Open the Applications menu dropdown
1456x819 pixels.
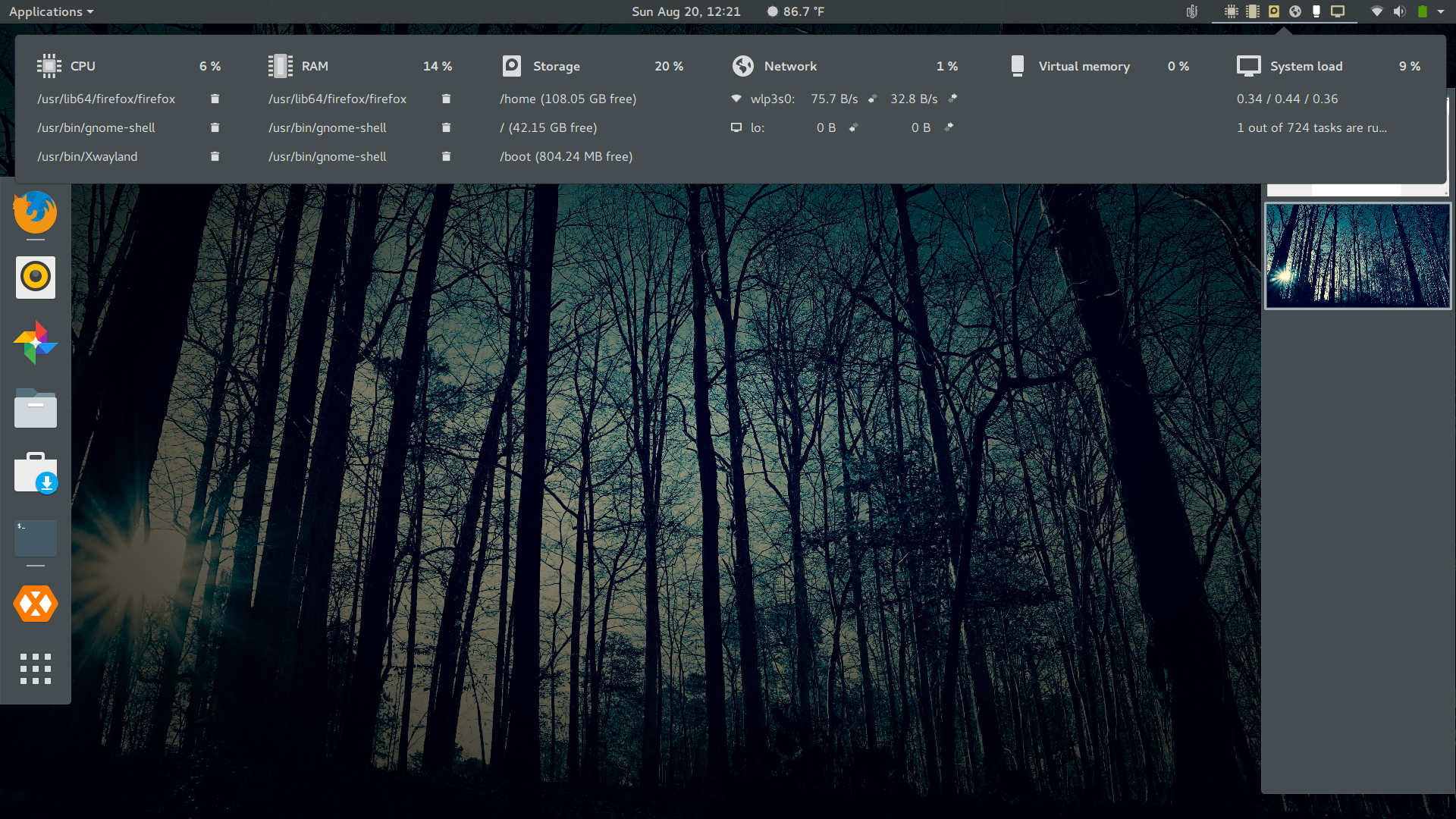pyautogui.click(x=51, y=11)
